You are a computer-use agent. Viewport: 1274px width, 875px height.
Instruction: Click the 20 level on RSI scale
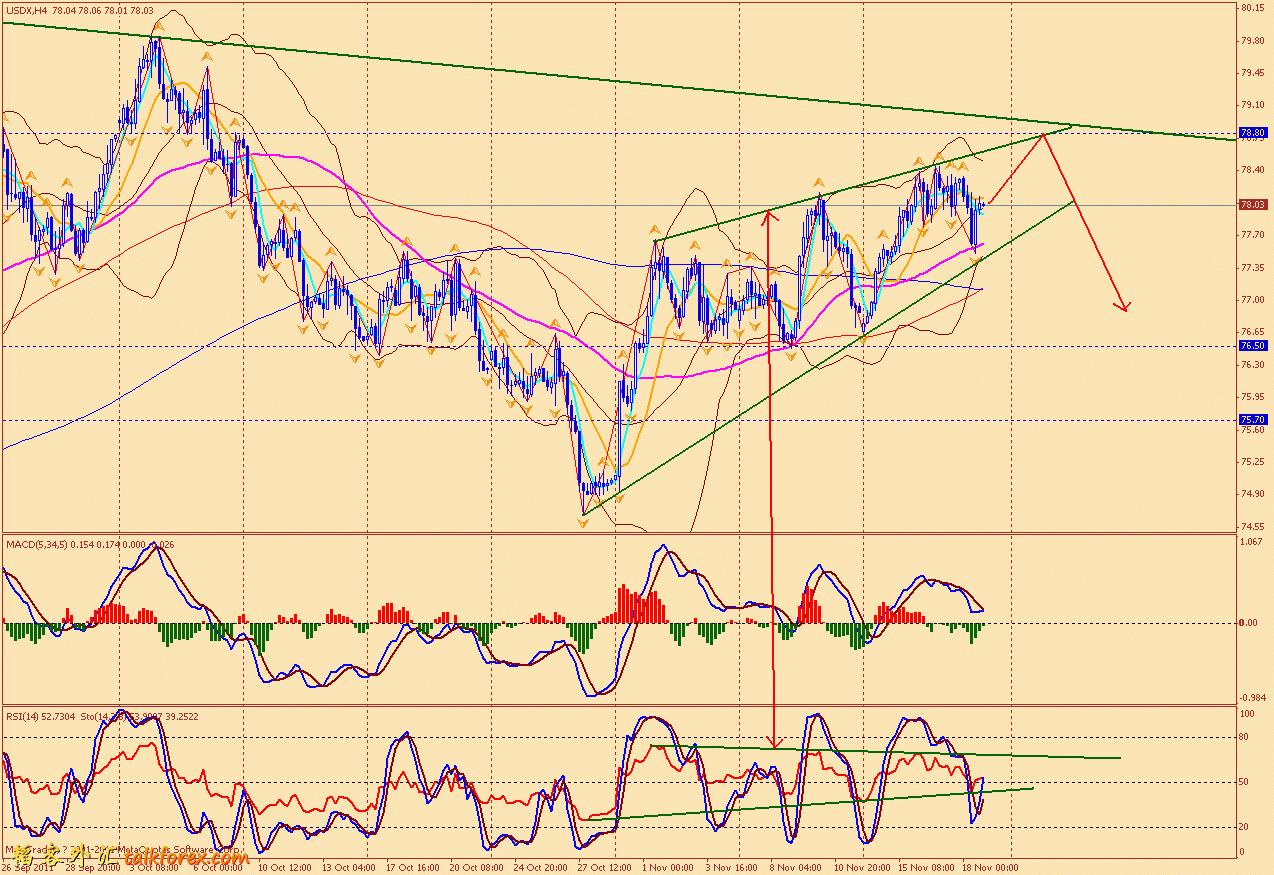(1245, 826)
